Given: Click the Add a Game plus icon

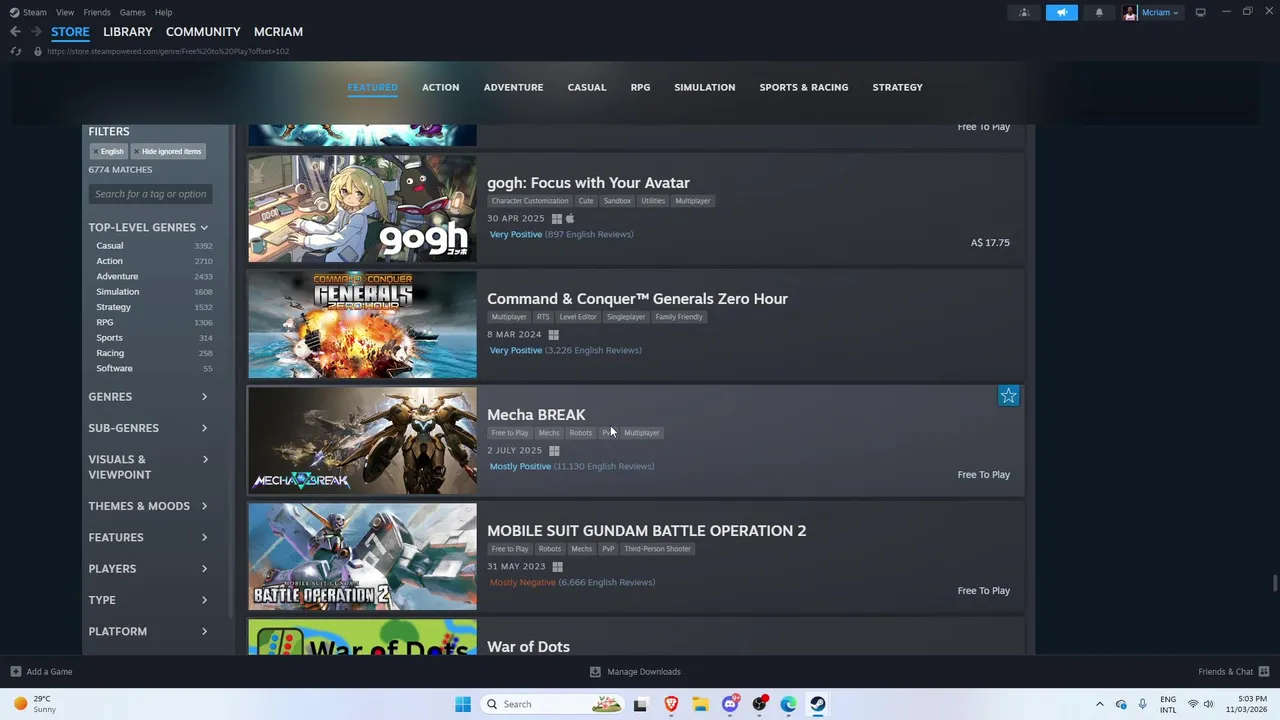Looking at the screenshot, I should point(16,672).
